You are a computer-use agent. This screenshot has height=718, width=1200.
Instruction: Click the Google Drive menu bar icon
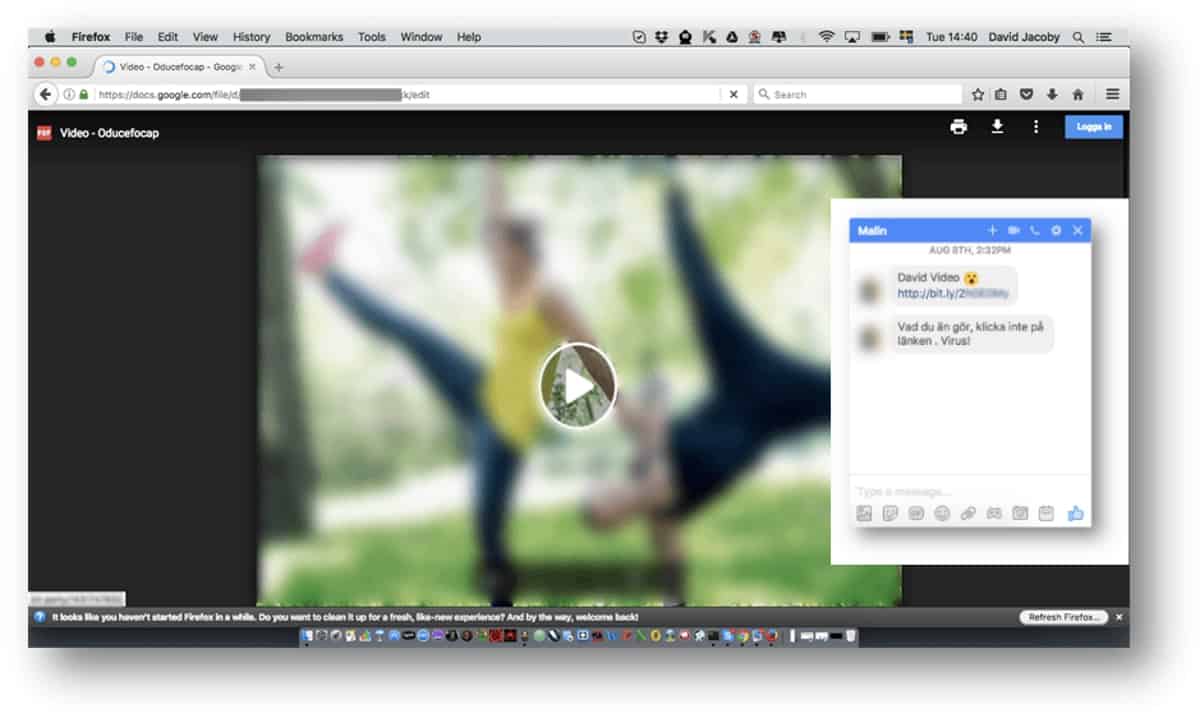point(733,37)
